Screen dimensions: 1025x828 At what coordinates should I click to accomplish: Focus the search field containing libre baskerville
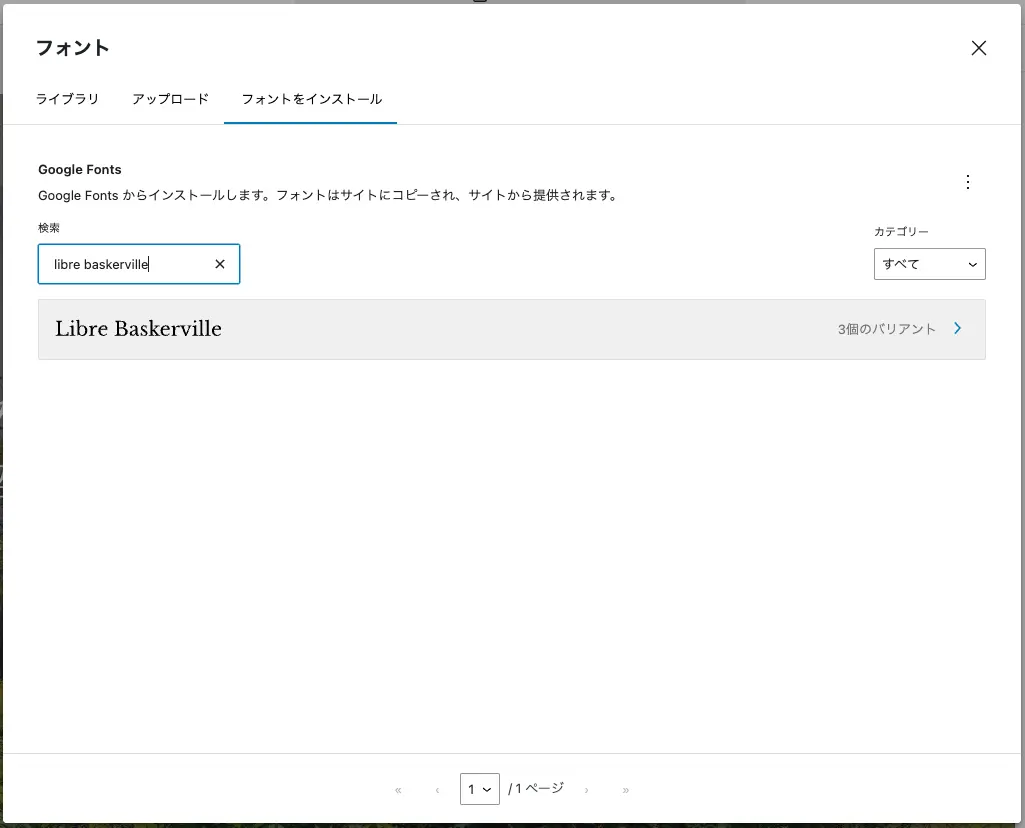click(x=125, y=264)
